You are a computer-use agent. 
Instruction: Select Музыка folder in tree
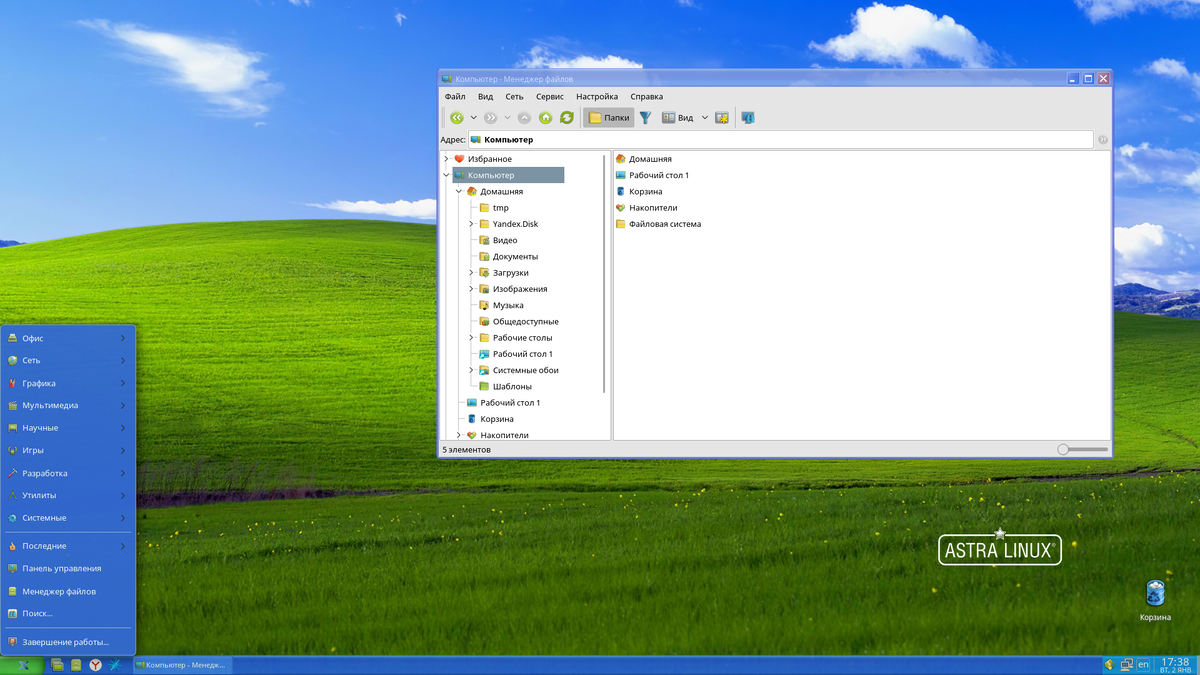[x=501, y=305]
